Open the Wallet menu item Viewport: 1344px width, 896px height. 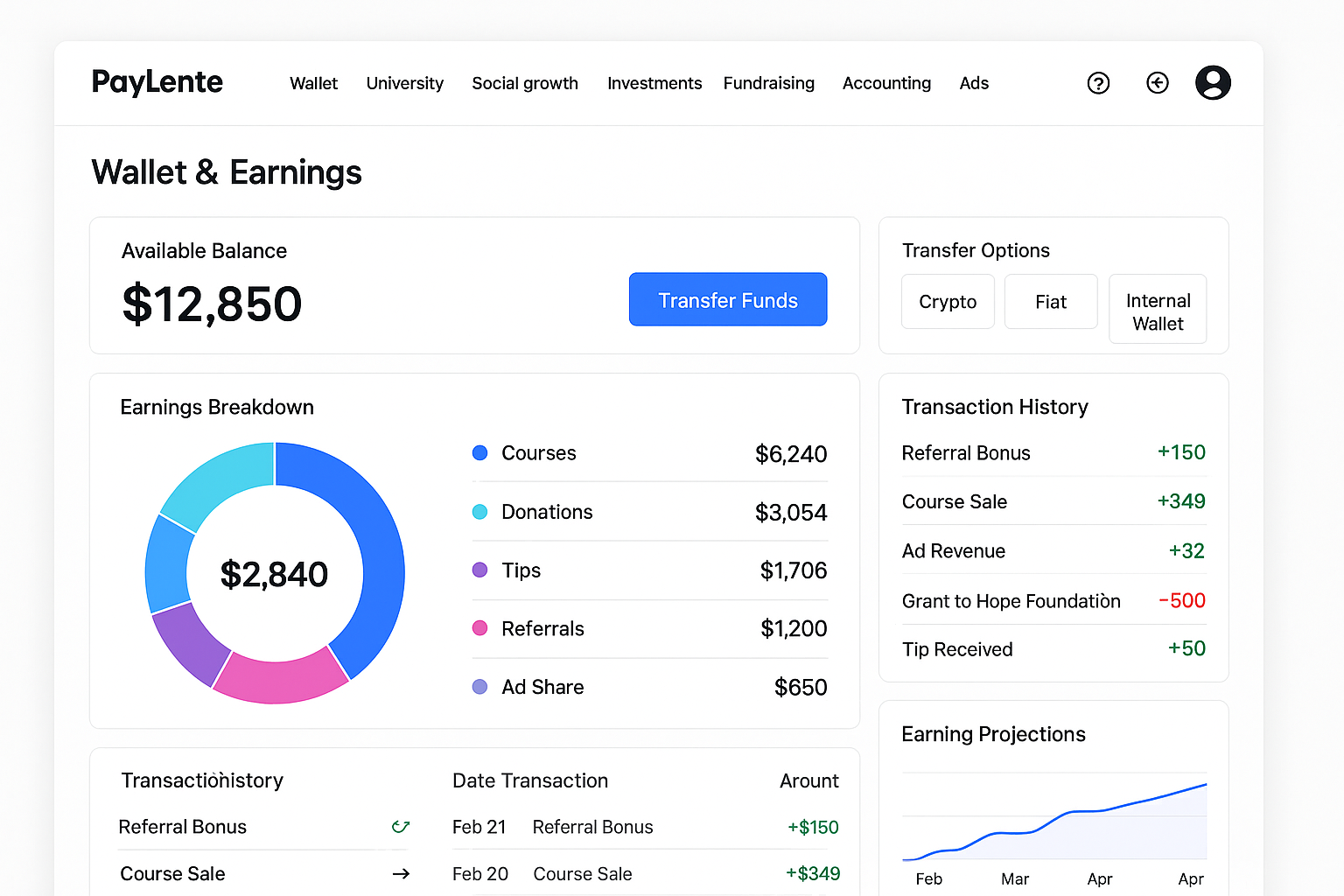[313, 83]
